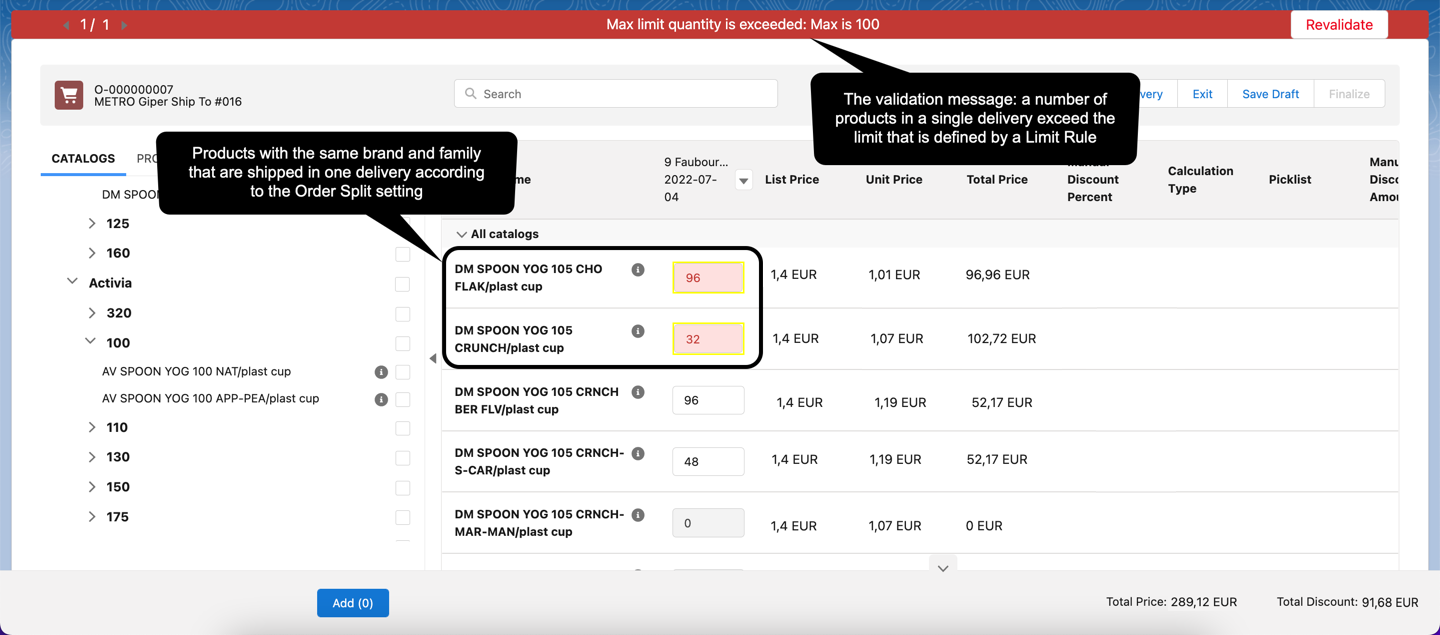Viewport: 1440px width, 635px height.
Task: Click info icon for DM SPOON YOG 105 CRNCH-S-CAR
Action: point(638,452)
